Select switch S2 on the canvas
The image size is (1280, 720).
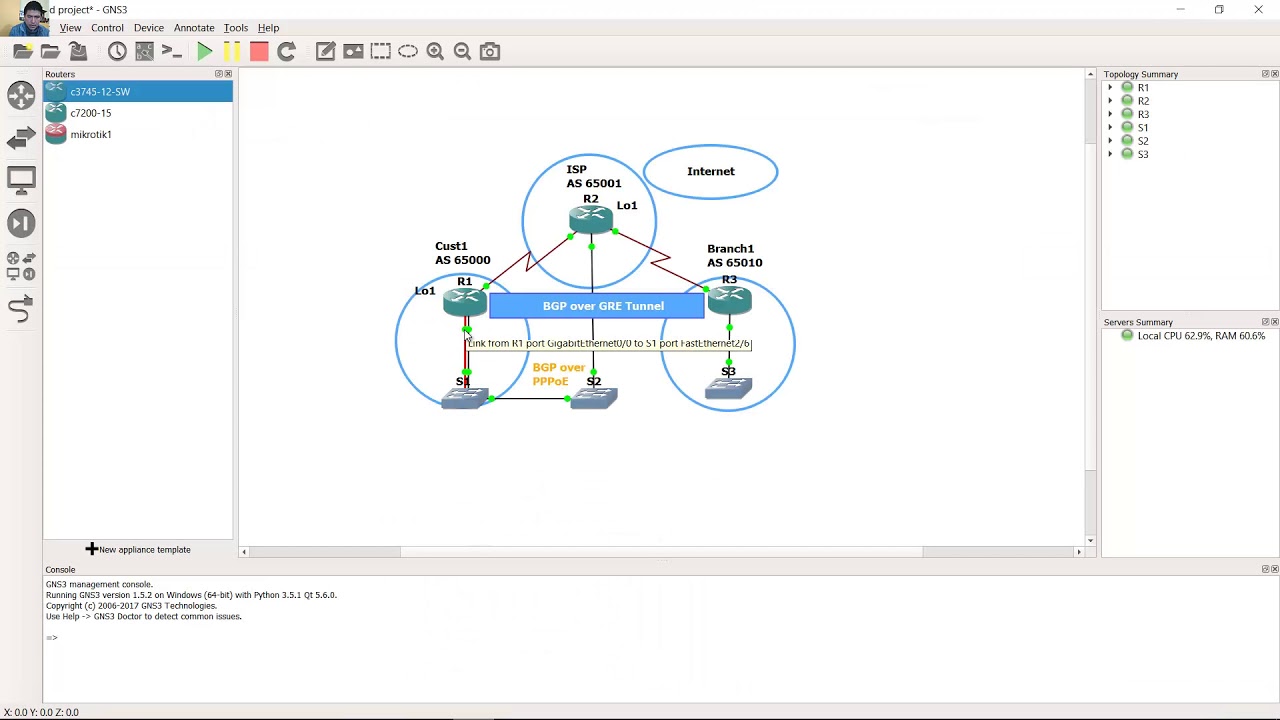[x=594, y=398]
